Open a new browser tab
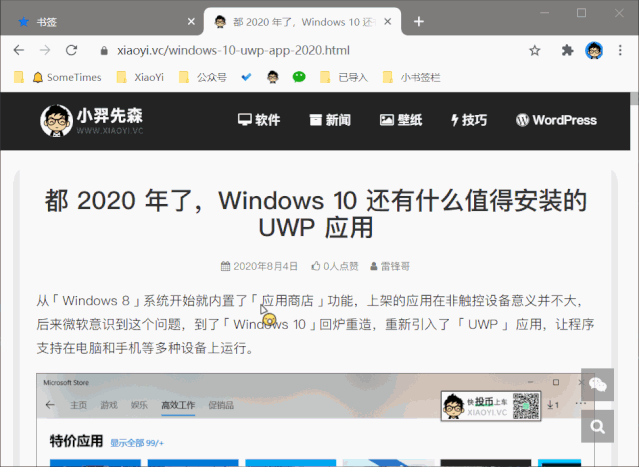The image size is (639, 467). [x=419, y=22]
